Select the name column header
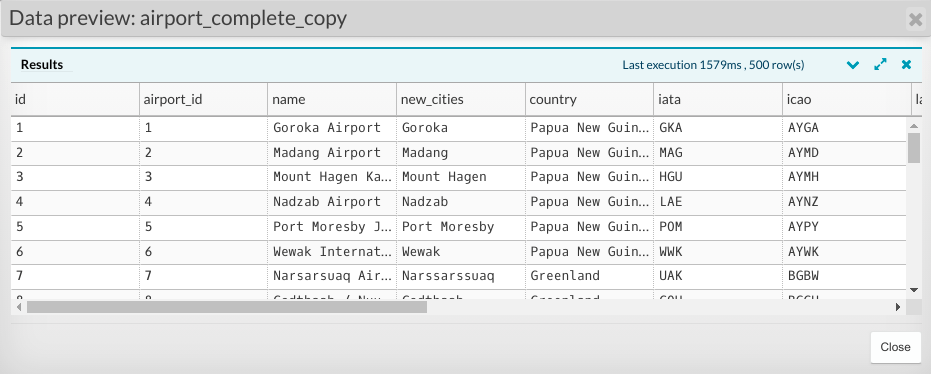Viewport: 931px width, 374px height. coord(332,99)
